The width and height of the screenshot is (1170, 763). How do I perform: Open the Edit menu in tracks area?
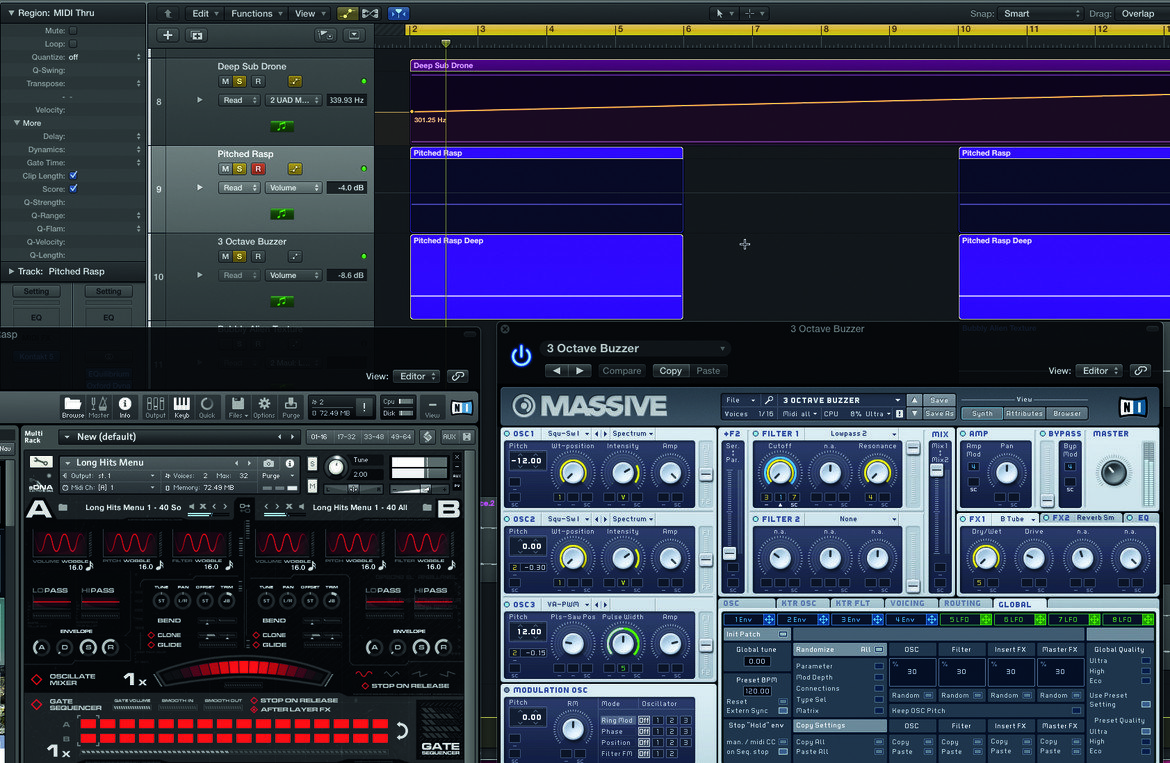click(x=205, y=13)
